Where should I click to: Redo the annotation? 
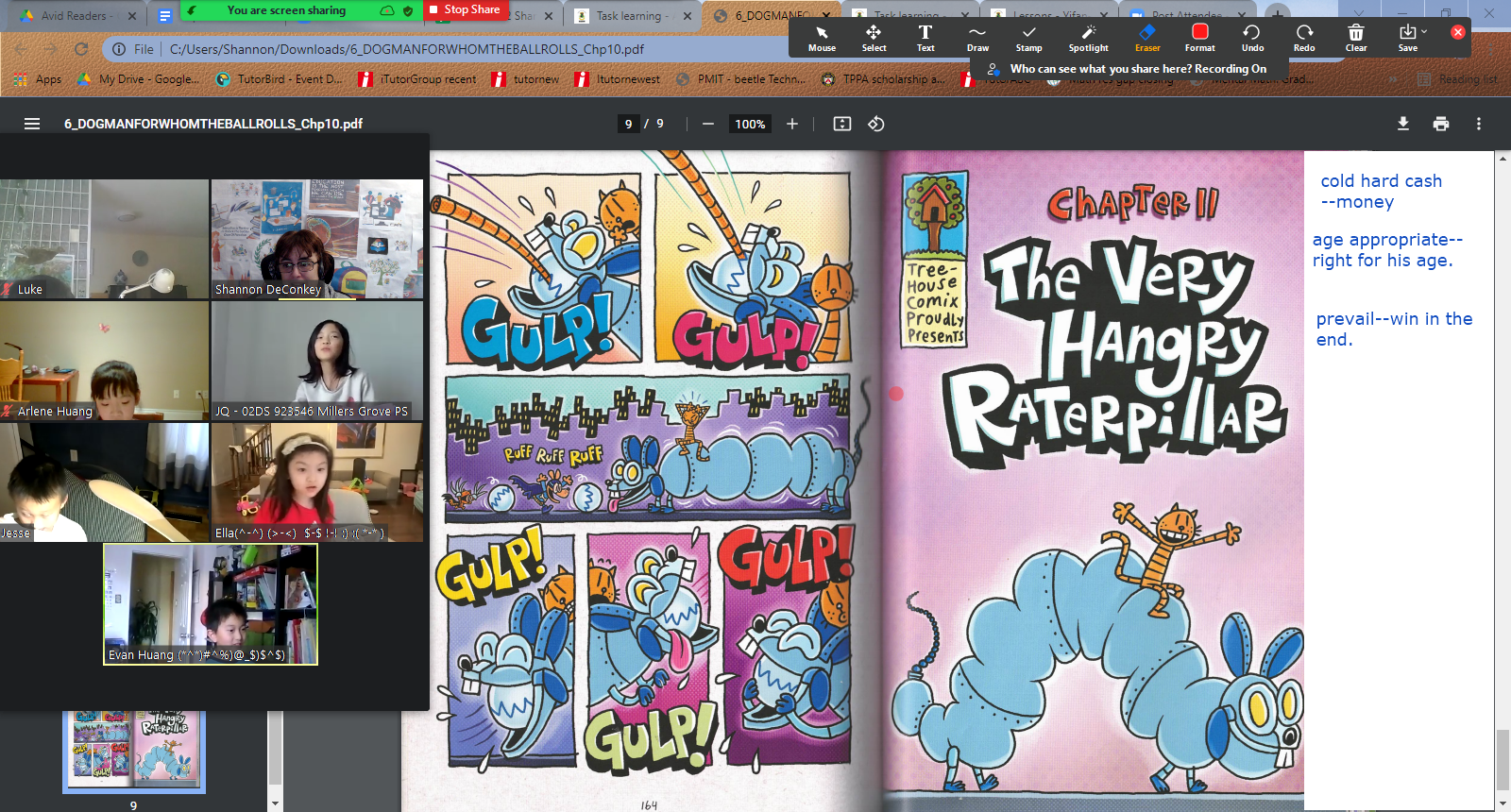pyautogui.click(x=1304, y=39)
